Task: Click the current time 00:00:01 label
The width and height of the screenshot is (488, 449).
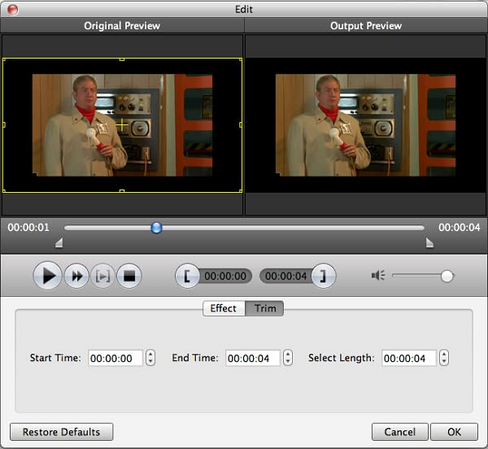Action: (28, 228)
